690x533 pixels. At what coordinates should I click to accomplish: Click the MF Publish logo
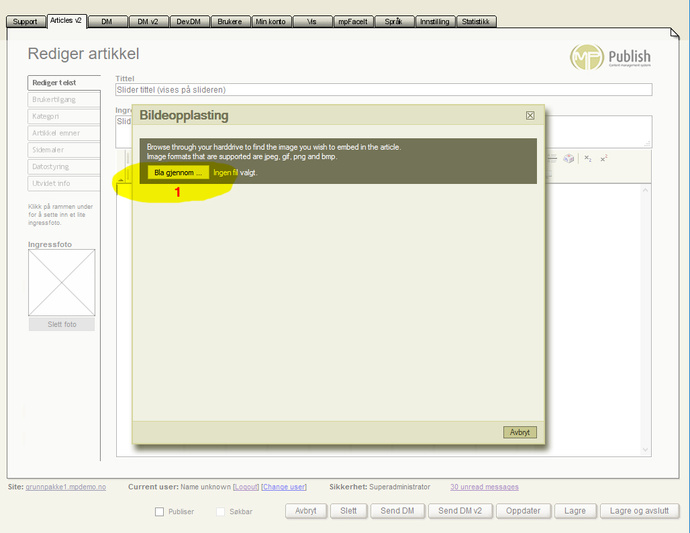(x=610, y=58)
